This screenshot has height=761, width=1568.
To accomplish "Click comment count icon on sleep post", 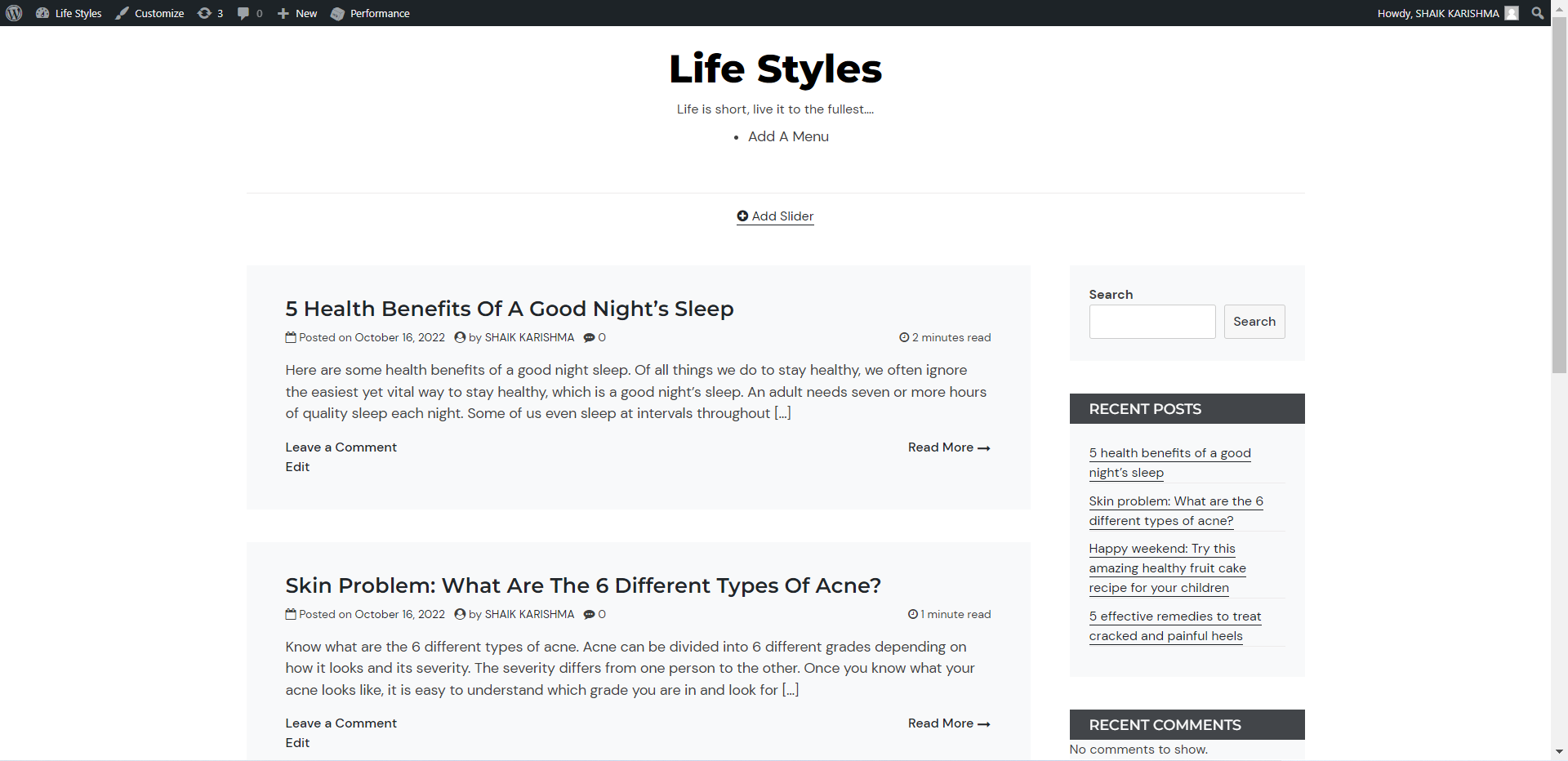I will [x=589, y=337].
